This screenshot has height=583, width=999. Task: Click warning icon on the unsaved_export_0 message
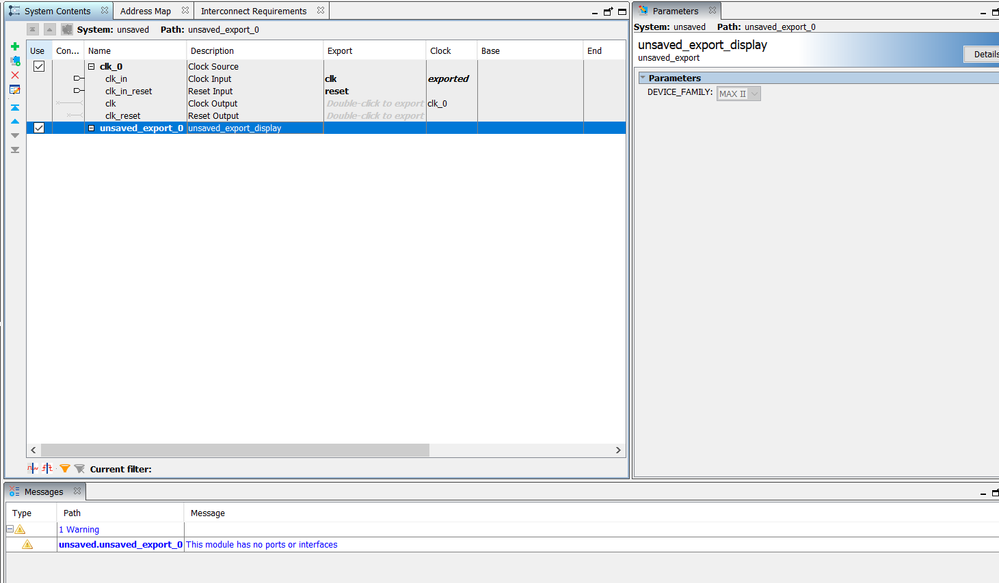(27, 544)
